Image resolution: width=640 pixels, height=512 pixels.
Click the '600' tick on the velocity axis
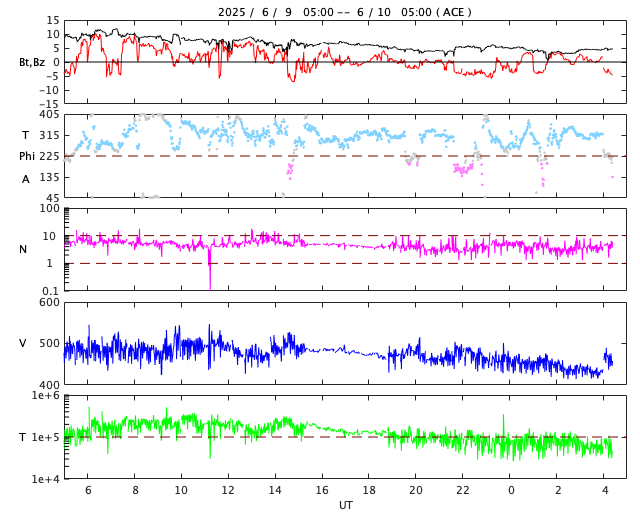tap(49, 303)
